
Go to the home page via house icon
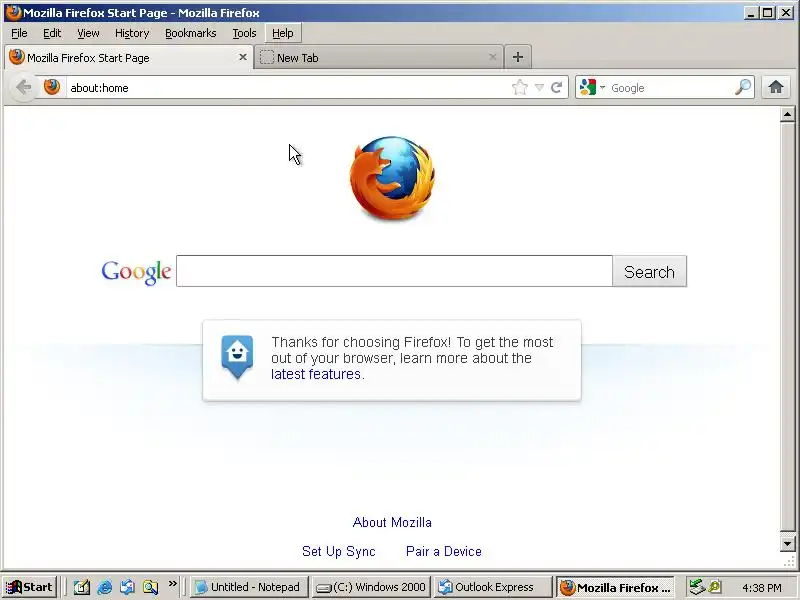tap(776, 87)
